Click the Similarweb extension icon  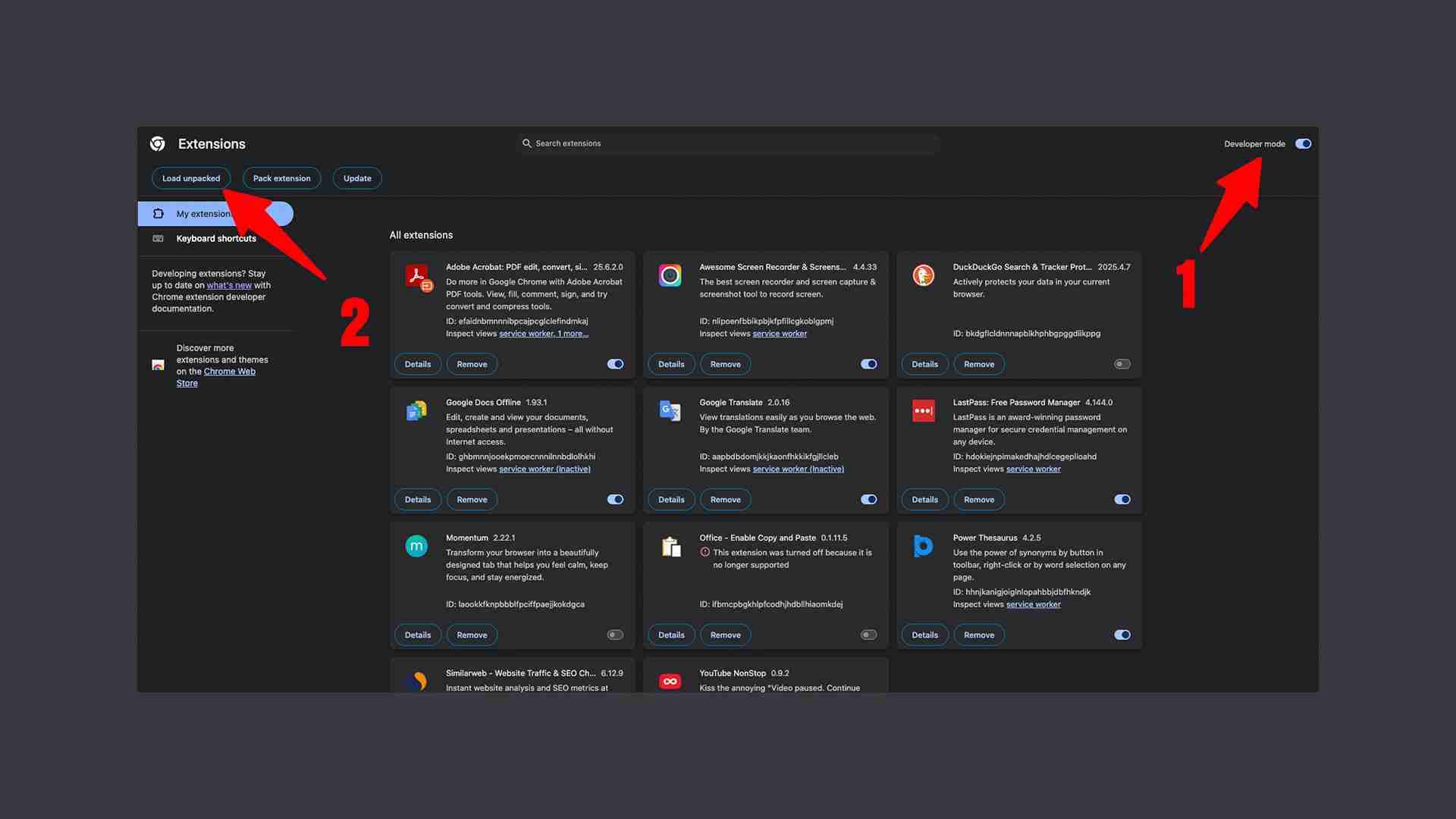click(416, 681)
